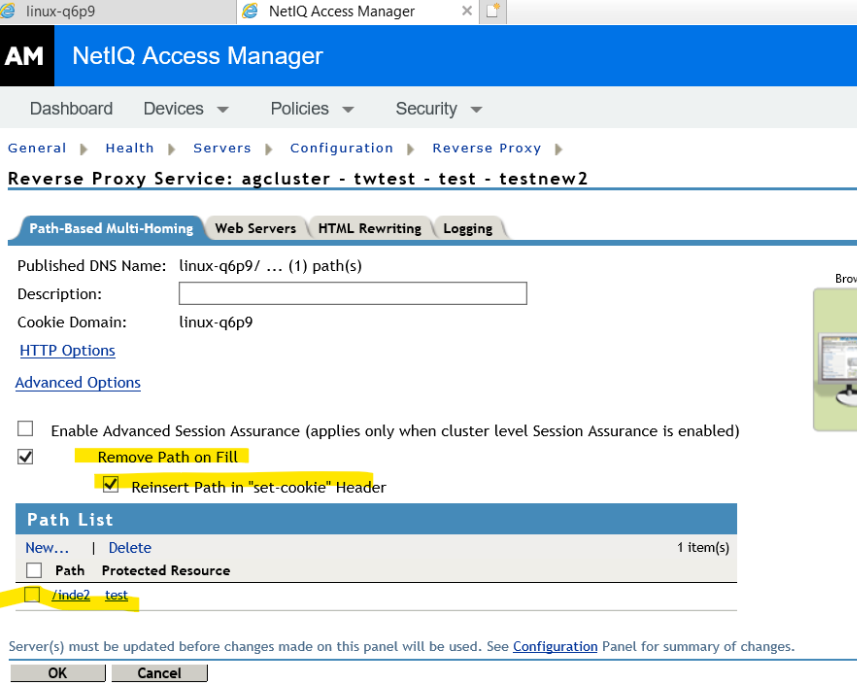Expand the Devices dropdown menu
The height and width of the screenshot is (690, 857).
point(185,108)
